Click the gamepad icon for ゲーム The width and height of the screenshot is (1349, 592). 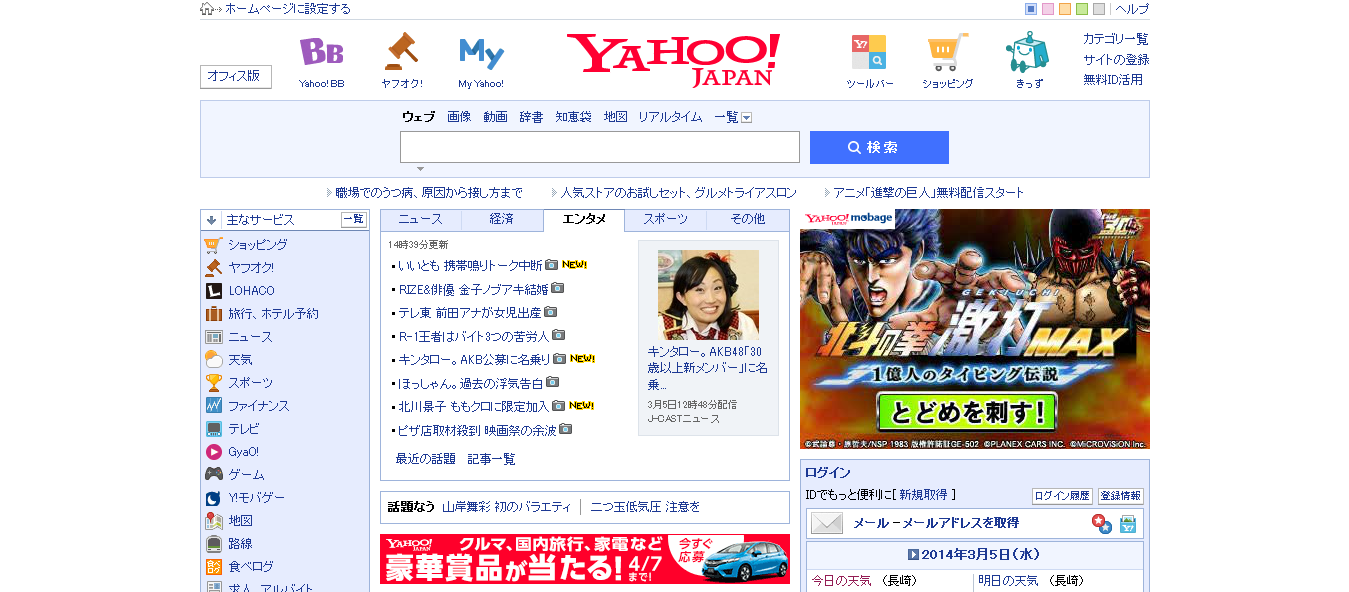(213, 475)
